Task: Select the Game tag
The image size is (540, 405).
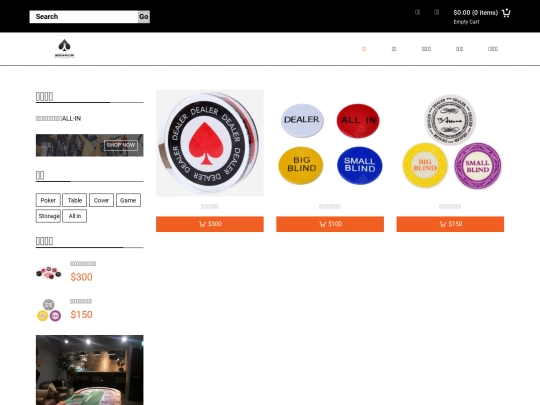Action: click(x=128, y=200)
